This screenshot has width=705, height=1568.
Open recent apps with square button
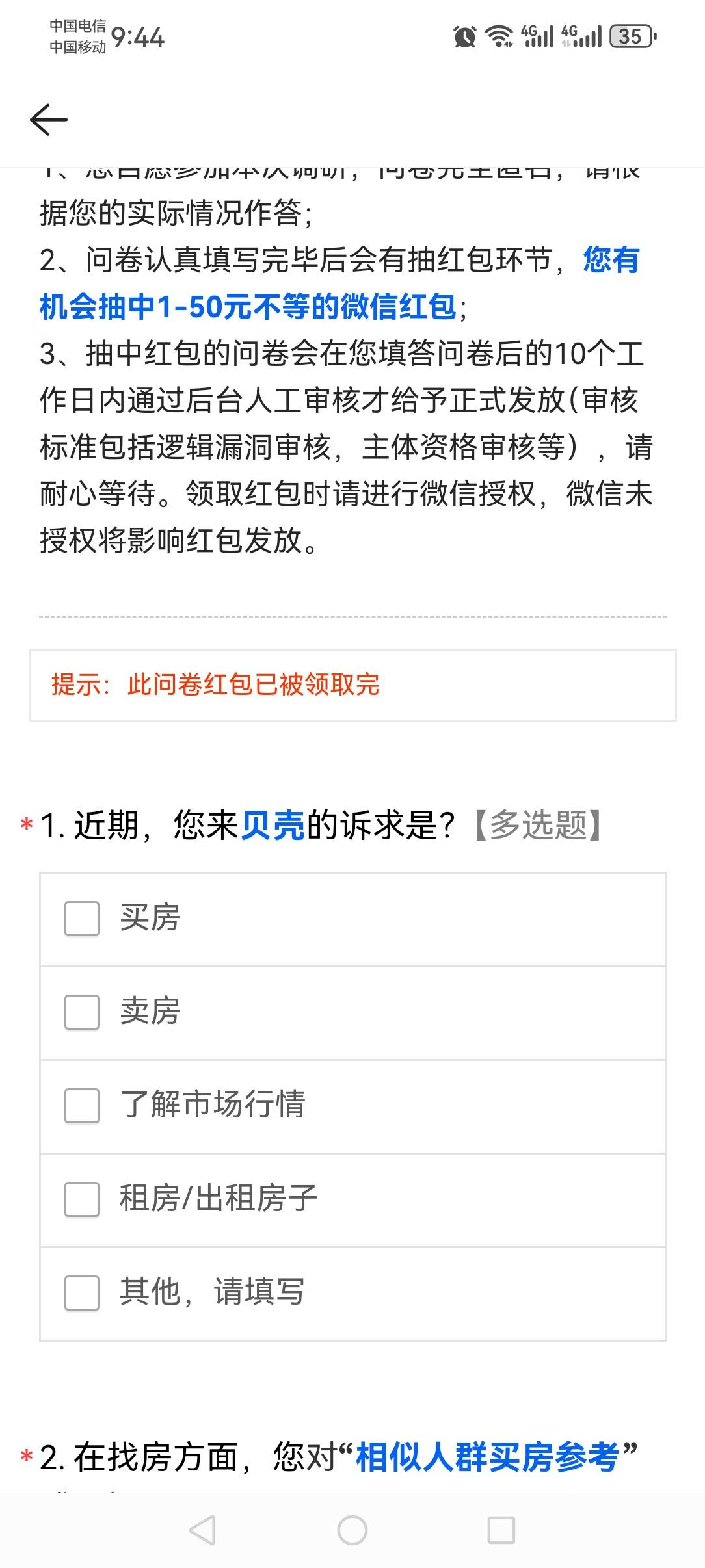pos(501,1530)
